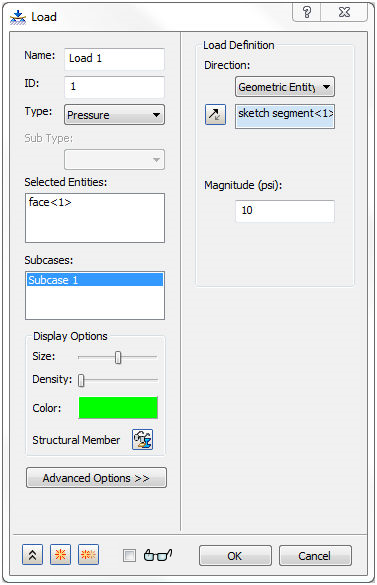The image size is (377, 585).
Task: Open the Structural Member icon button
Action: (x=143, y=439)
